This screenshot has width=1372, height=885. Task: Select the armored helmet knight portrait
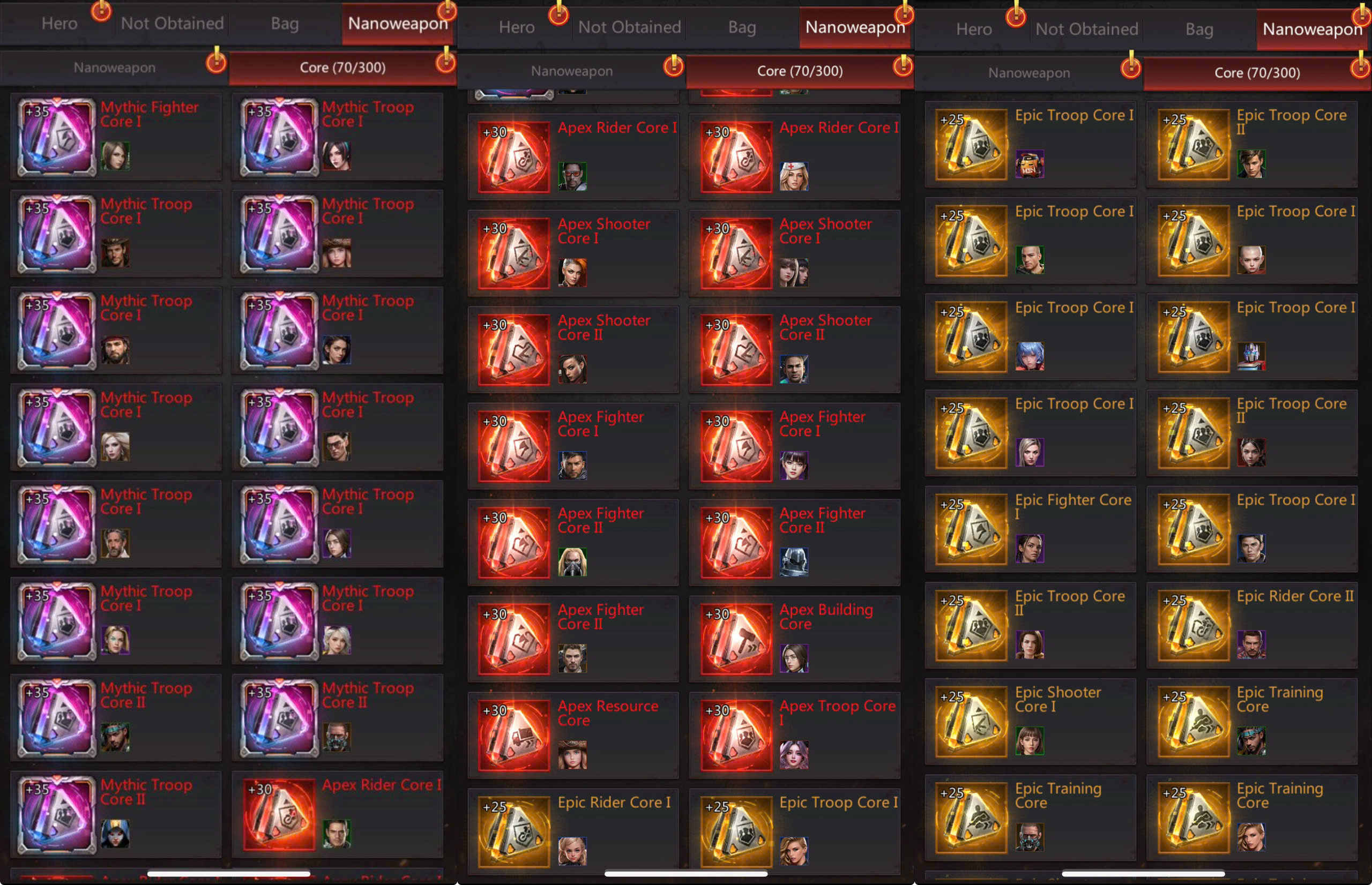(794, 562)
